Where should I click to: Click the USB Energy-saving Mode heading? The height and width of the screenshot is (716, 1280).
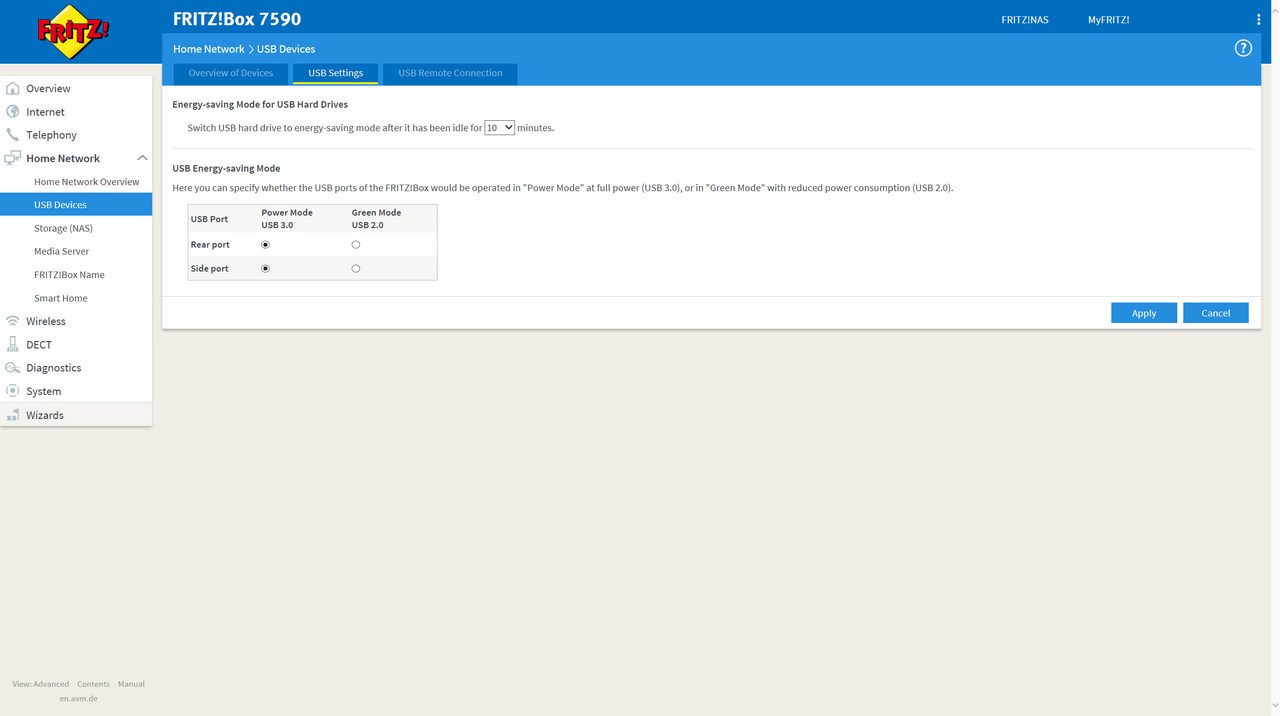[226, 168]
